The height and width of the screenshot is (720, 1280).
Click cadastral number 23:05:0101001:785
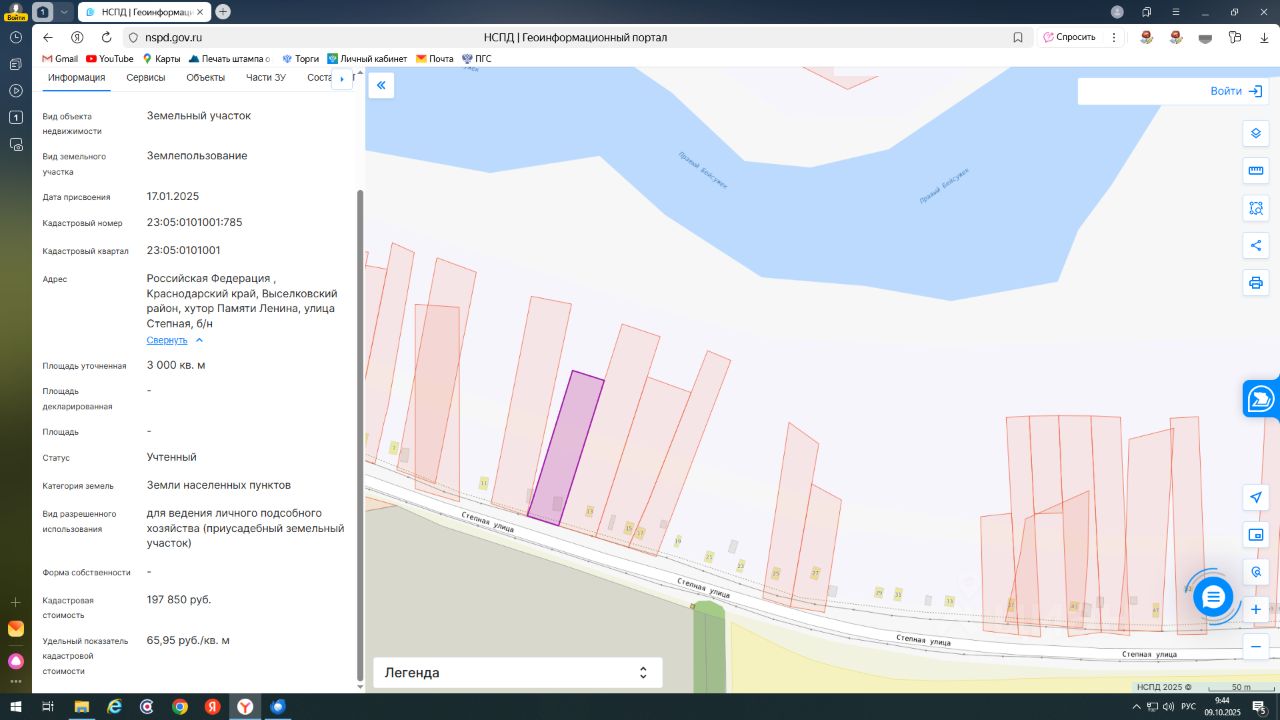coord(195,223)
